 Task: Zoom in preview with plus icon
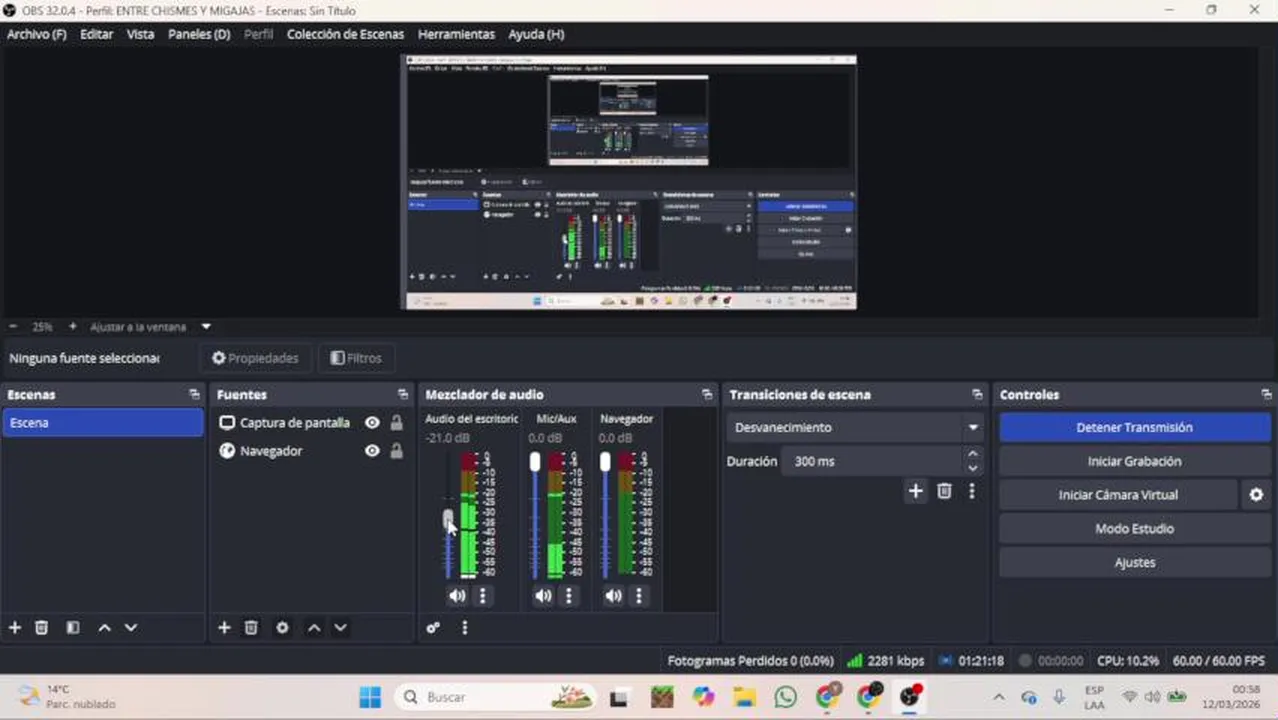tap(72, 326)
